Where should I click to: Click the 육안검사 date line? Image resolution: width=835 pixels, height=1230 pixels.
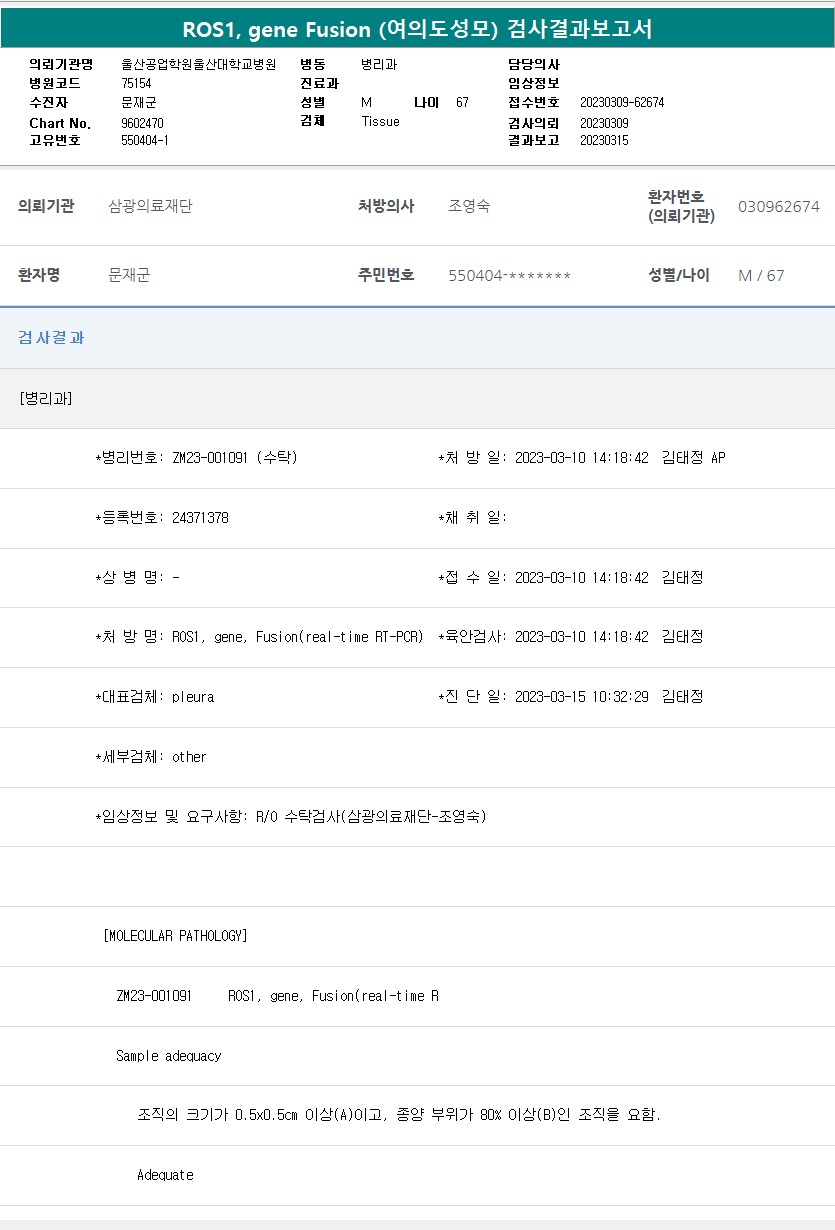(x=571, y=637)
